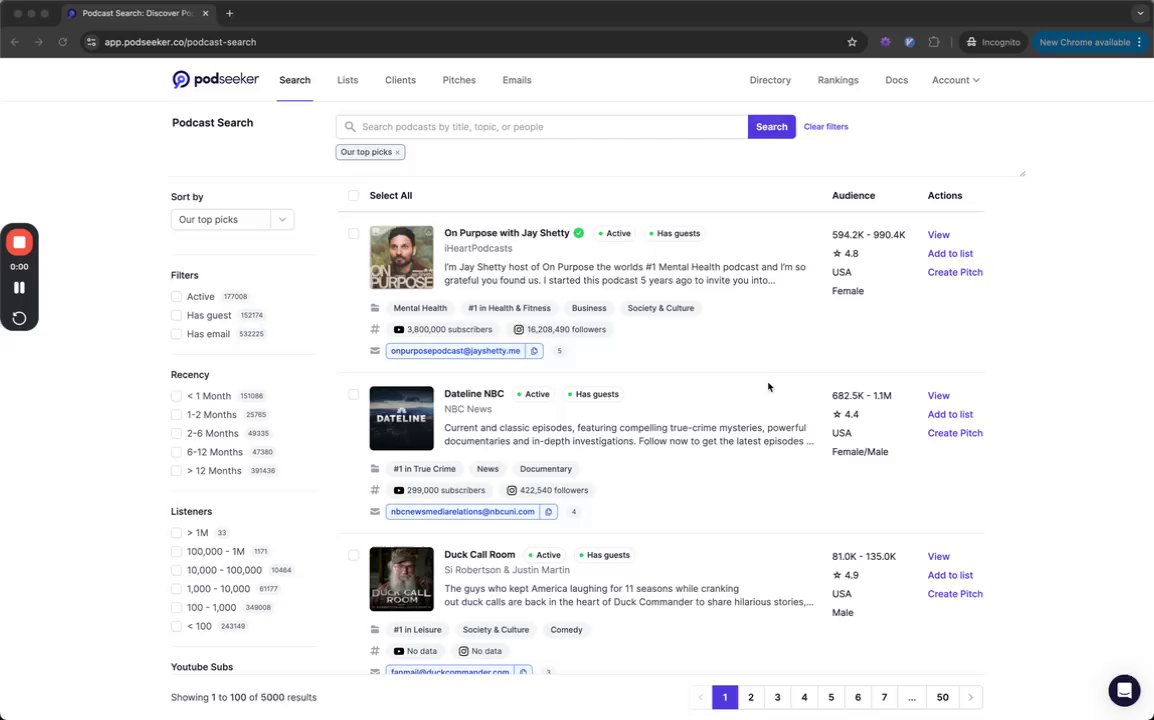
Task: Click the site info icon in the address bar
Action: [91, 42]
